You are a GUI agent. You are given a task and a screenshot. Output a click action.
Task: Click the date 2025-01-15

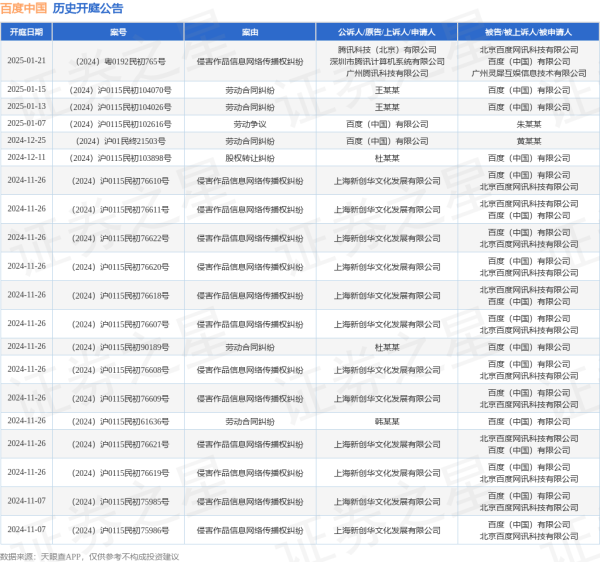point(26,90)
